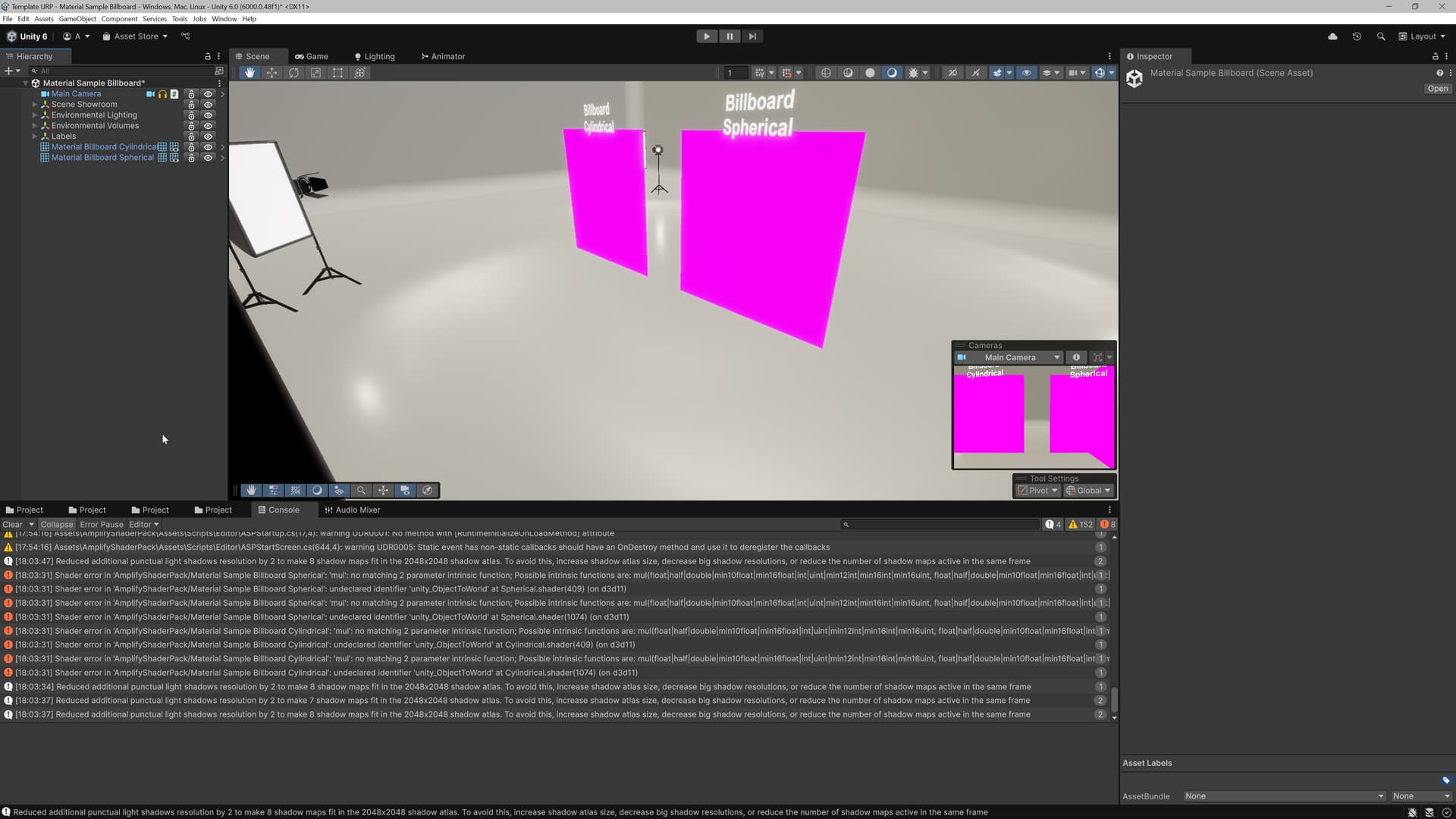Screen dimensions: 1456x819
Task: Switch to the Game tab
Action: point(312,56)
